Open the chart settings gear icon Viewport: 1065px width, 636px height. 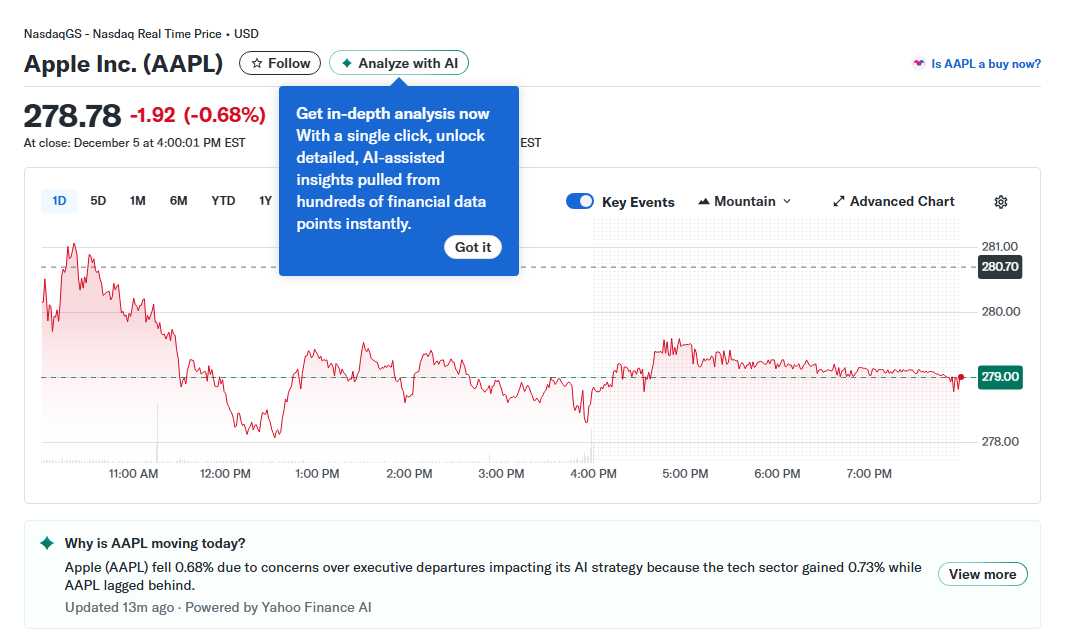(1000, 202)
